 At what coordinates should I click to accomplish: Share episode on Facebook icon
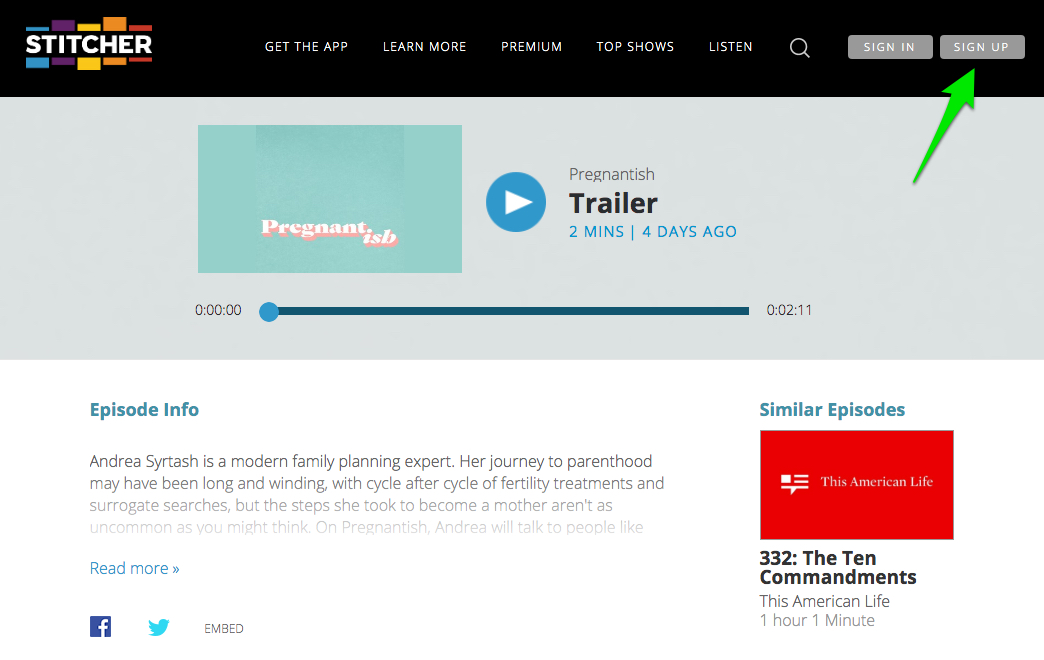coord(101,627)
